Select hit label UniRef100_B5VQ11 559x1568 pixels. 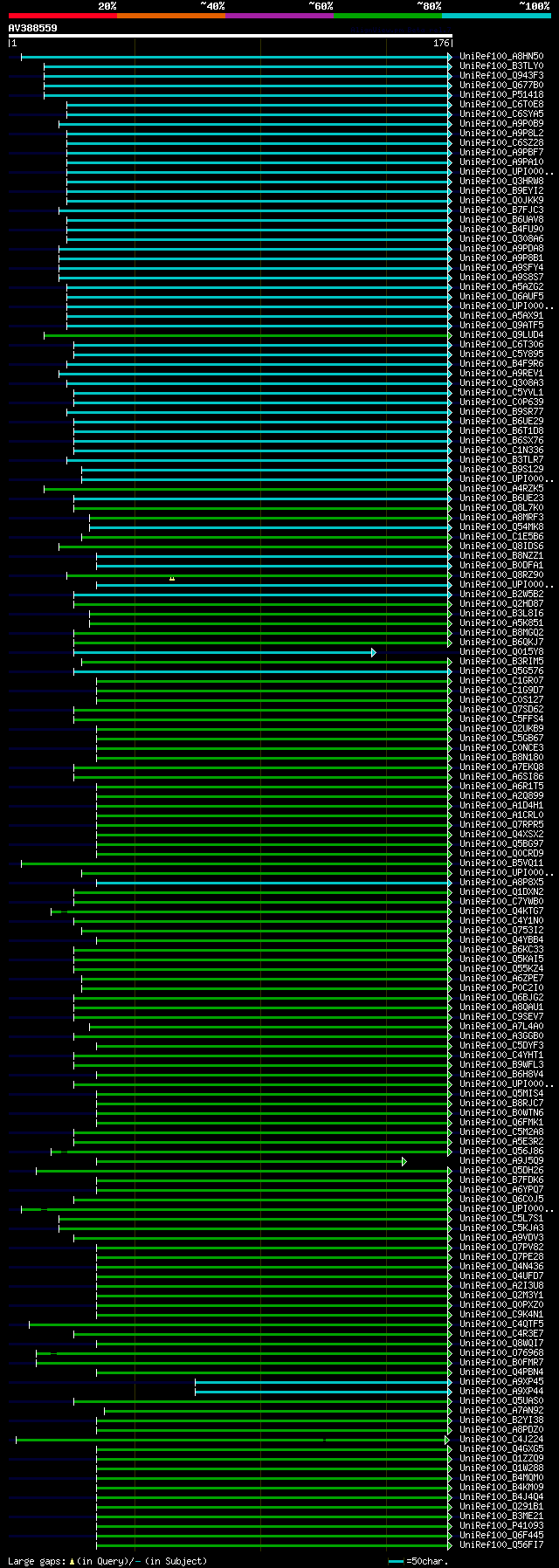tap(501, 863)
